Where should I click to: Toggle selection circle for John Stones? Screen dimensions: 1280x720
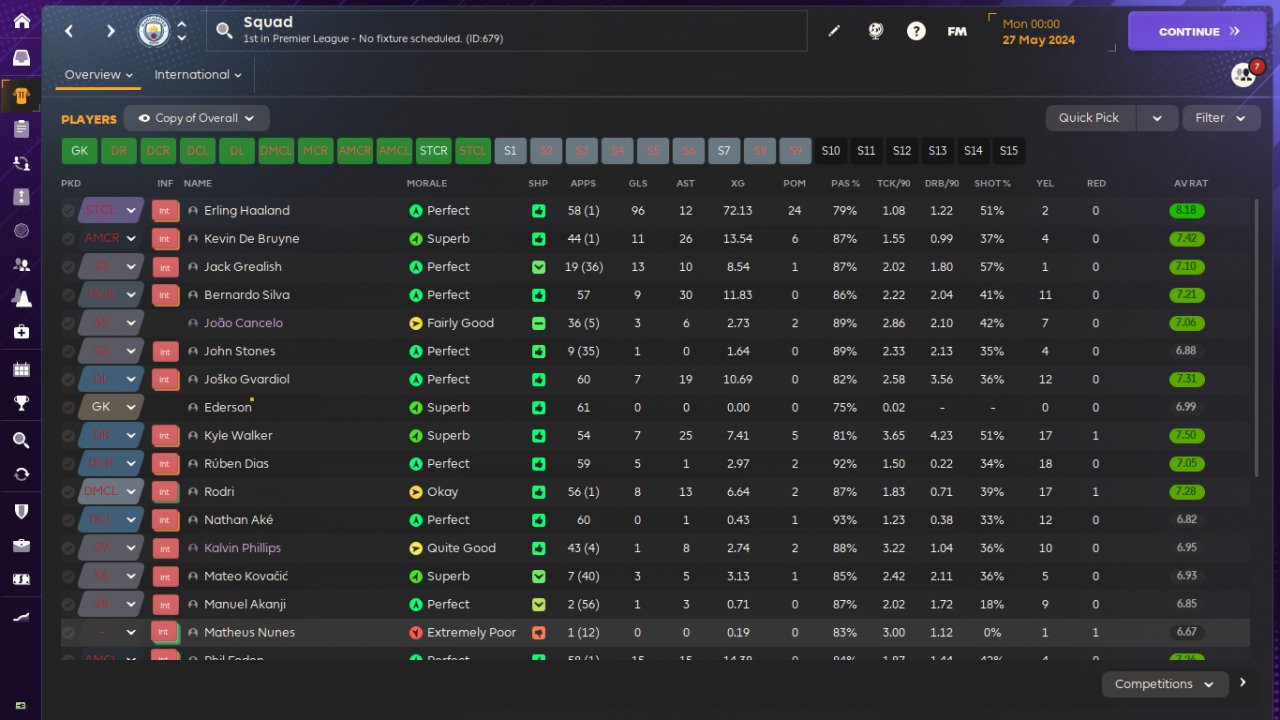click(x=68, y=351)
